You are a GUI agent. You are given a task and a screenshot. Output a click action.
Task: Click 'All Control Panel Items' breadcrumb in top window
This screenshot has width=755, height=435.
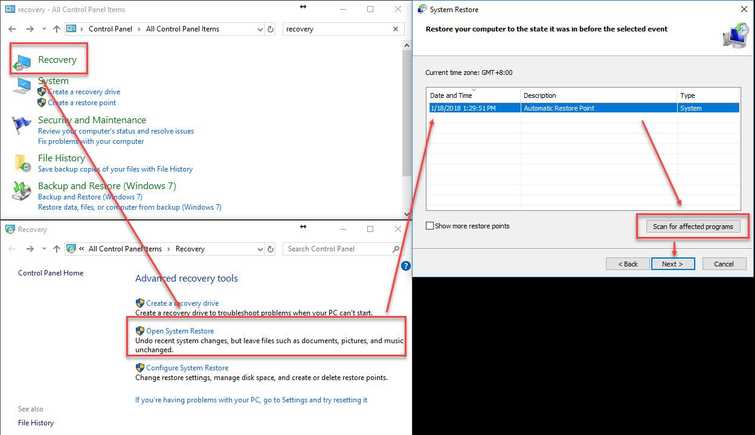(182, 29)
